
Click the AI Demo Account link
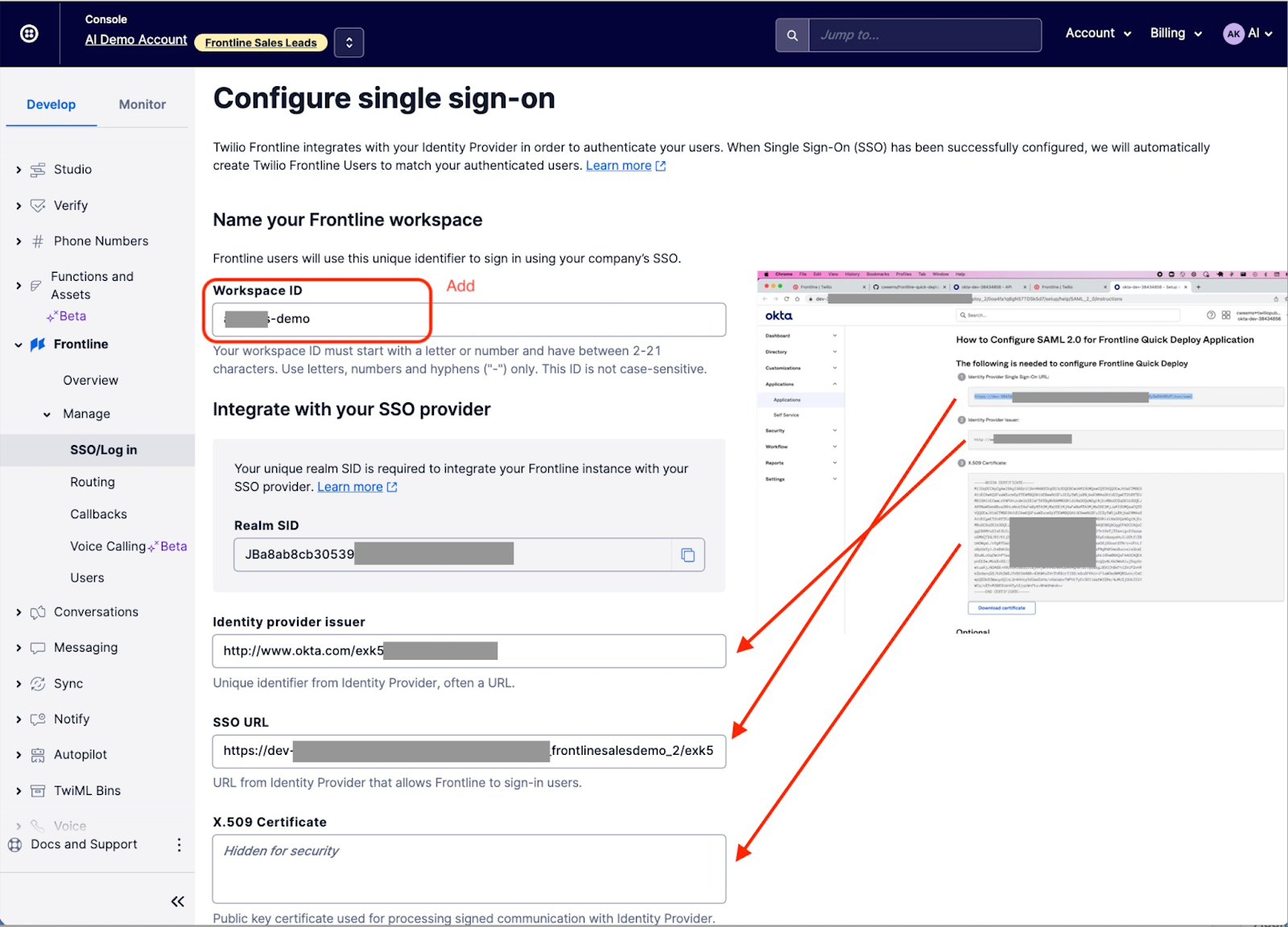point(136,39)
